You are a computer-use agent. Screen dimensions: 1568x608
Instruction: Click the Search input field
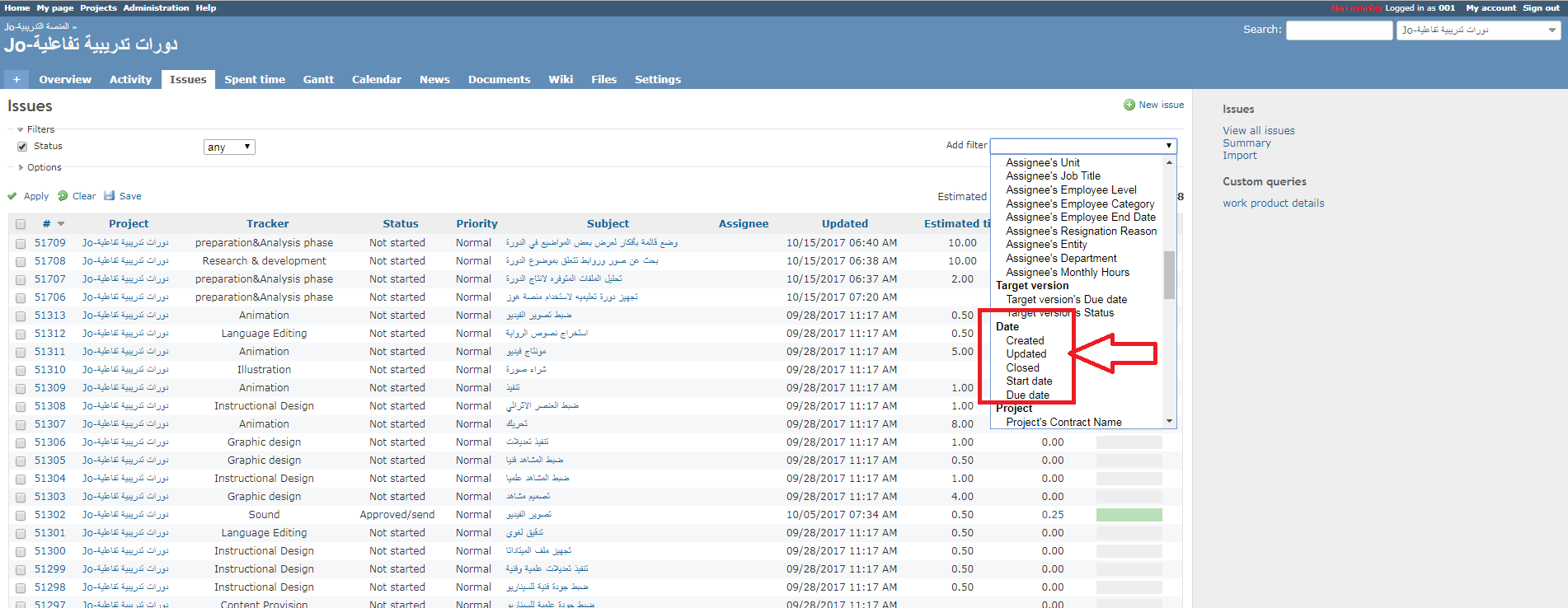pos(1339,30)
